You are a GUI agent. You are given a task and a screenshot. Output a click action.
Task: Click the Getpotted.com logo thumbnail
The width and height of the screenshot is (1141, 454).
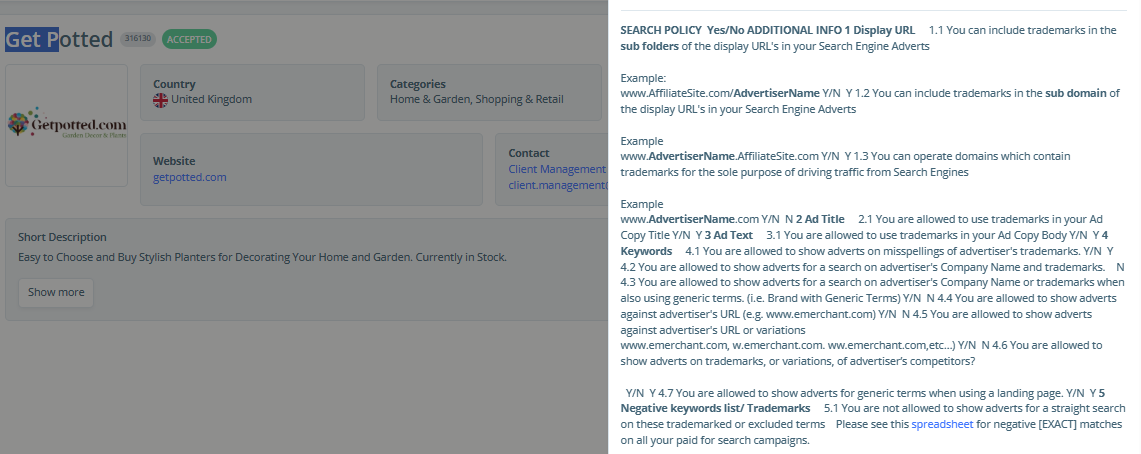pos(66,125)
